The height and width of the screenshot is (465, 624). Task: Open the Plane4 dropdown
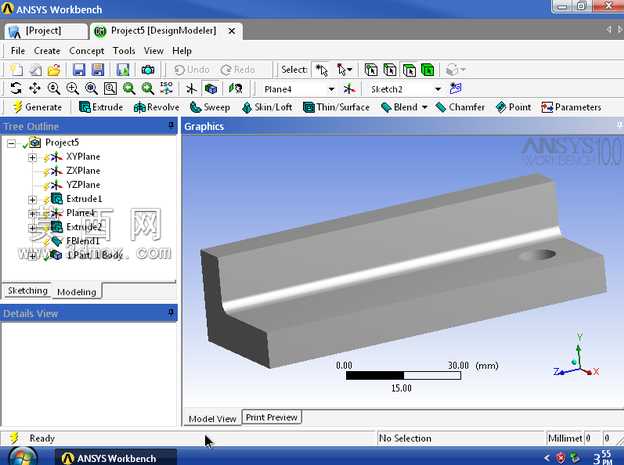coord(331,89)
